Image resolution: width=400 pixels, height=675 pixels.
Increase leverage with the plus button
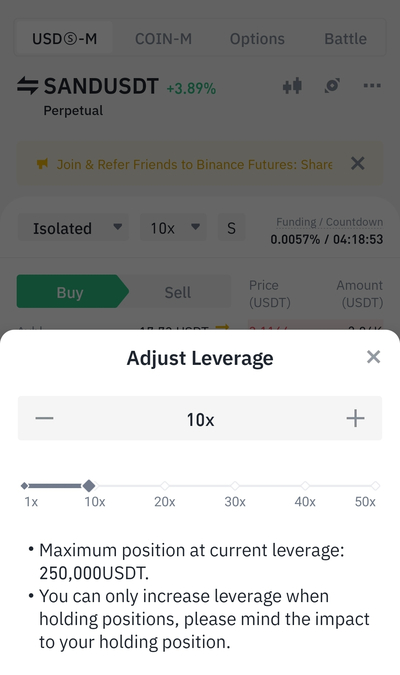click(x=355, y=418)
